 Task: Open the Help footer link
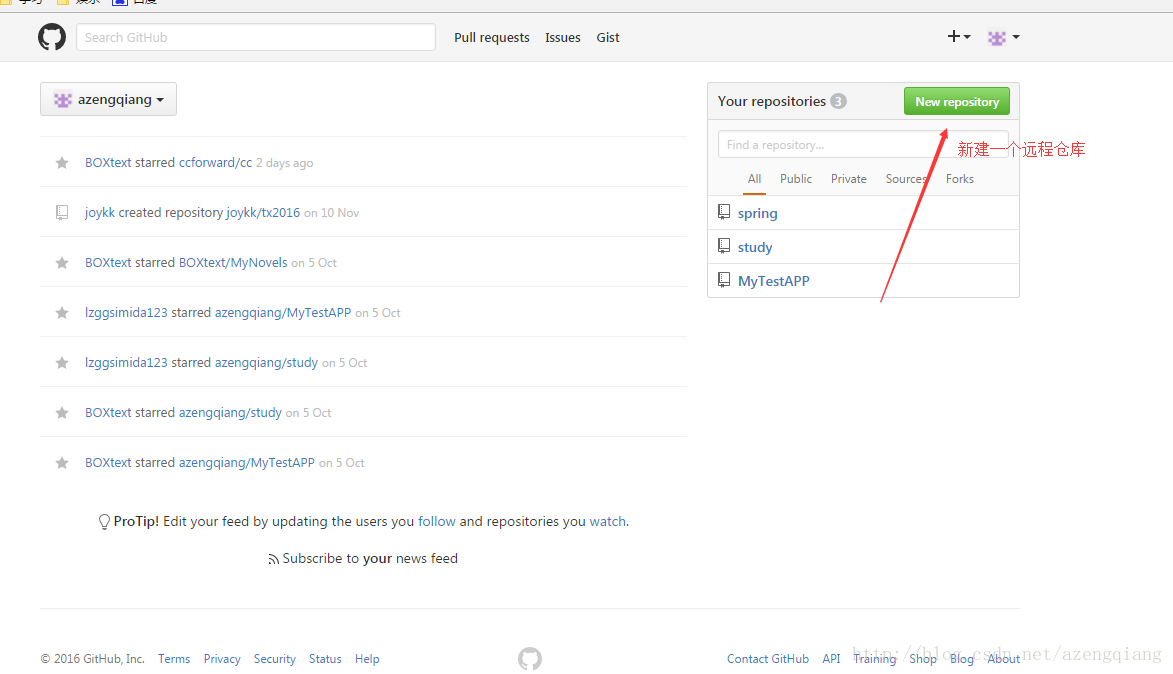367,659
